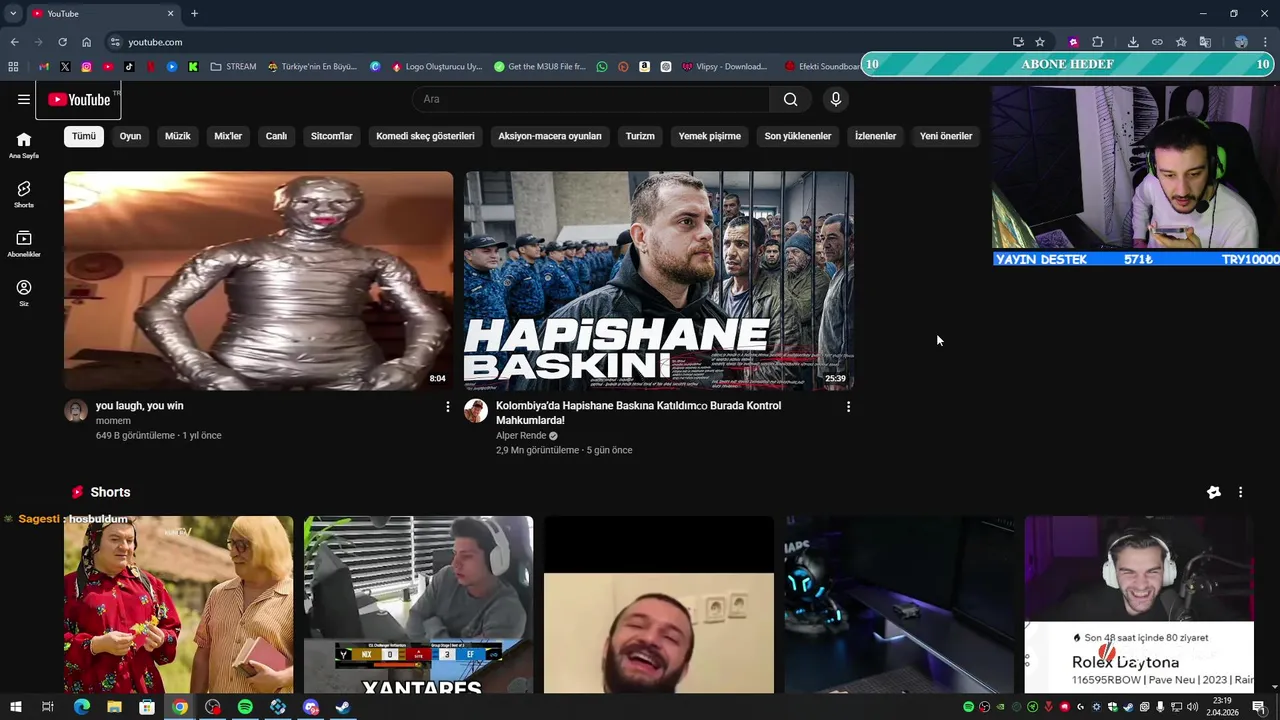Image resolution: width=1280 pixels, height=720 pixels.
Task: Open the STREAM bookmarks folder
Action: click(233, 67)
